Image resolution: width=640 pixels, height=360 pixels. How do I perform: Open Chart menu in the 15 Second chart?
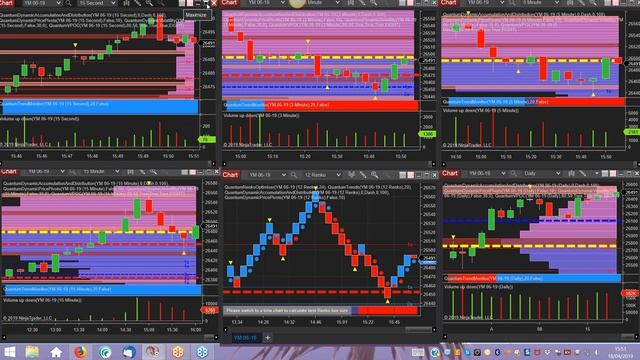coord(7,3)
